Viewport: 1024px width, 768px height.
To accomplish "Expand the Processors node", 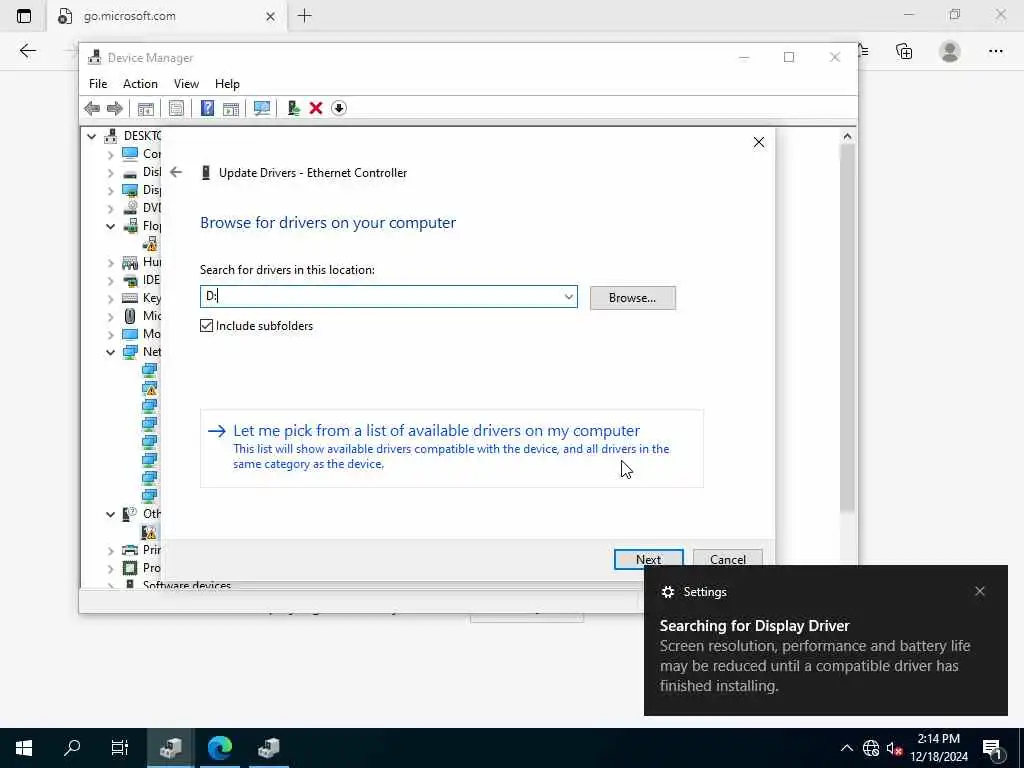I will [110, 568].
